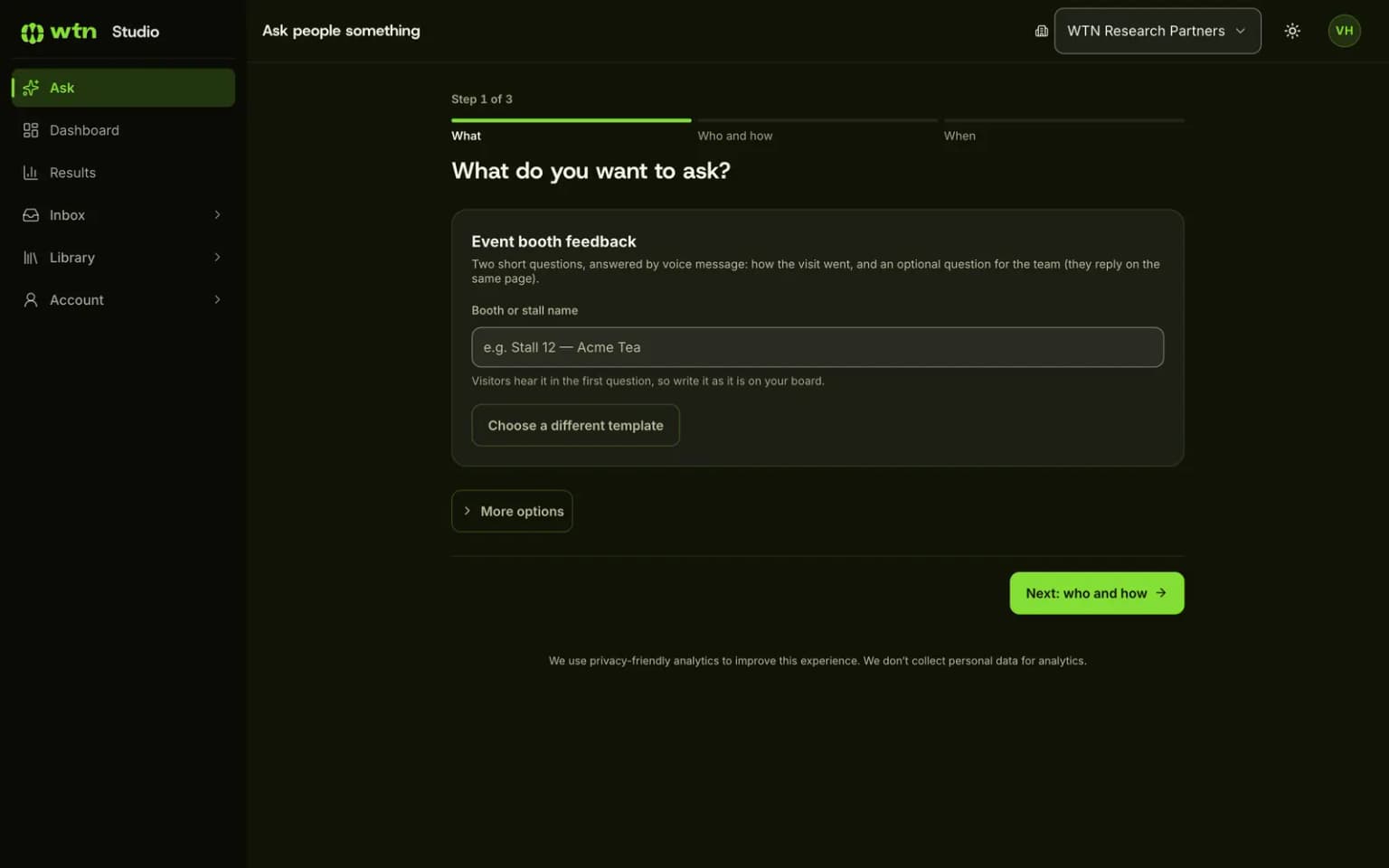Expand the Inbox submenu chevron
The width and height of the screenshot is (1389, 868).
click(x=217, y=215)
